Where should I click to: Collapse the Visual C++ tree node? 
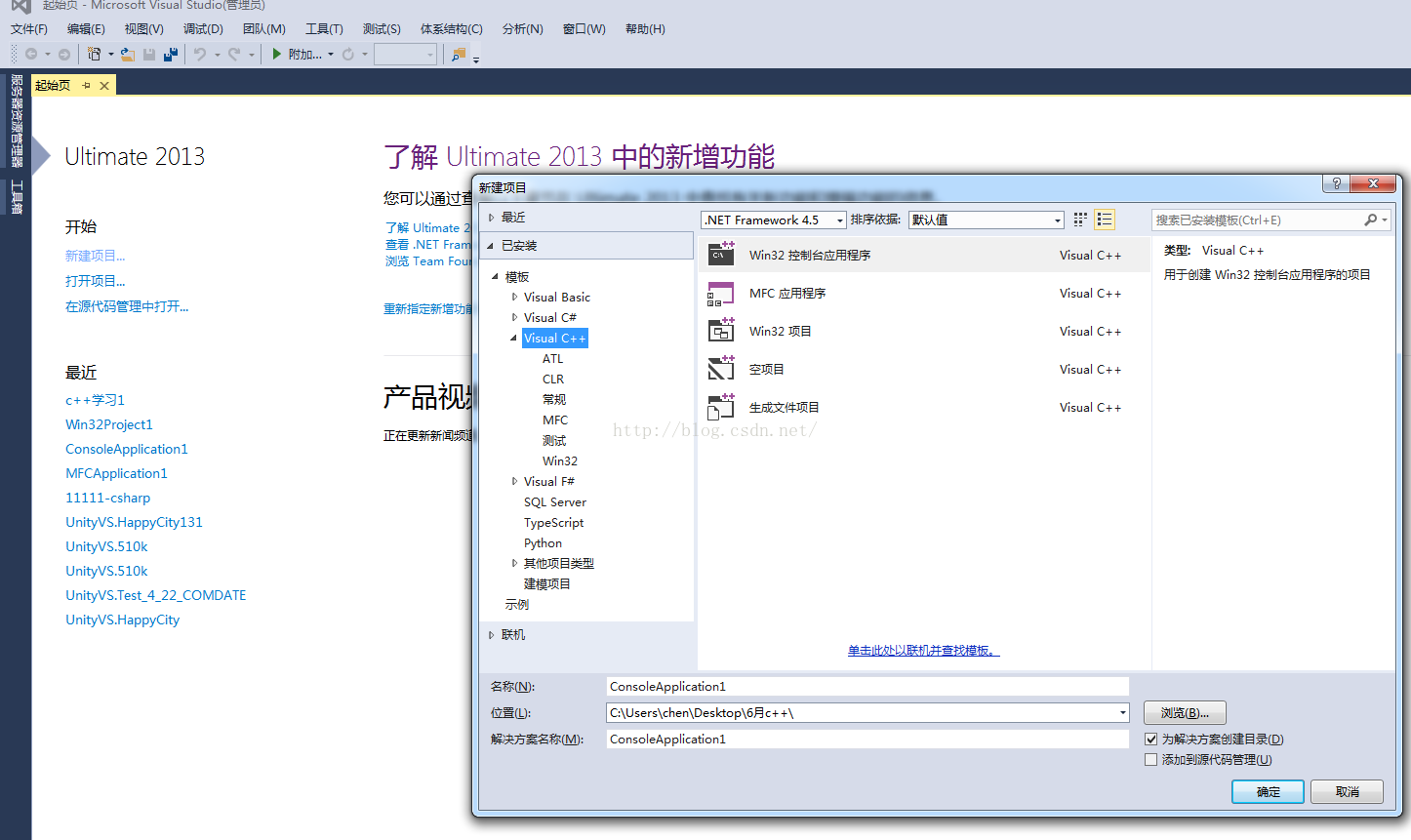tap(513, 338)
